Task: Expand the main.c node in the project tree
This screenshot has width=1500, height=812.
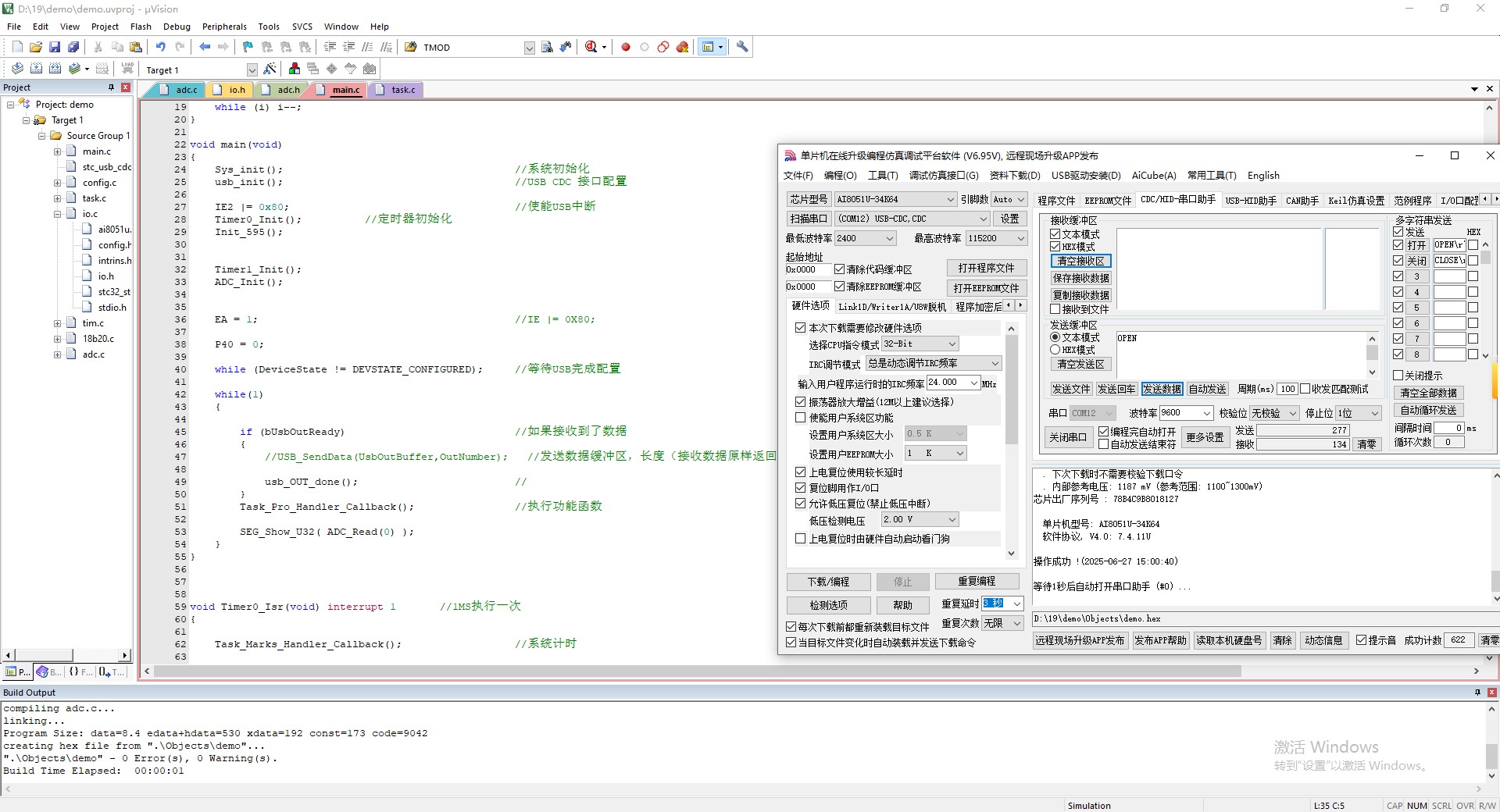Action: (x=57, y=151)
